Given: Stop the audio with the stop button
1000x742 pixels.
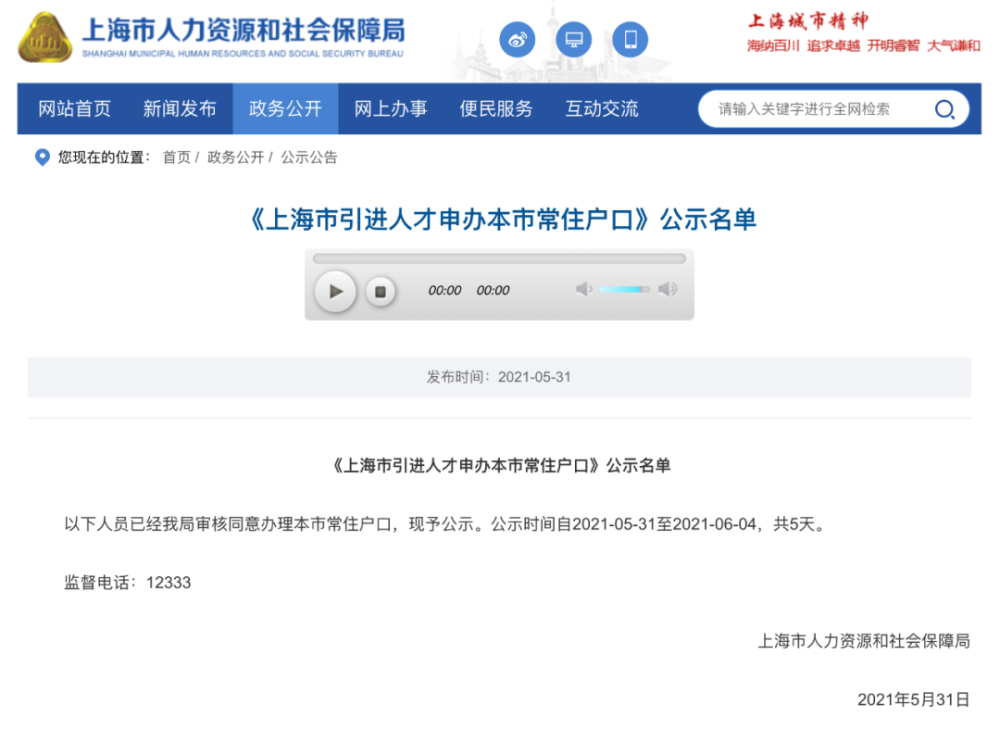Looking at the screenshot, I should pyautogui.click(x=380, y=292).
